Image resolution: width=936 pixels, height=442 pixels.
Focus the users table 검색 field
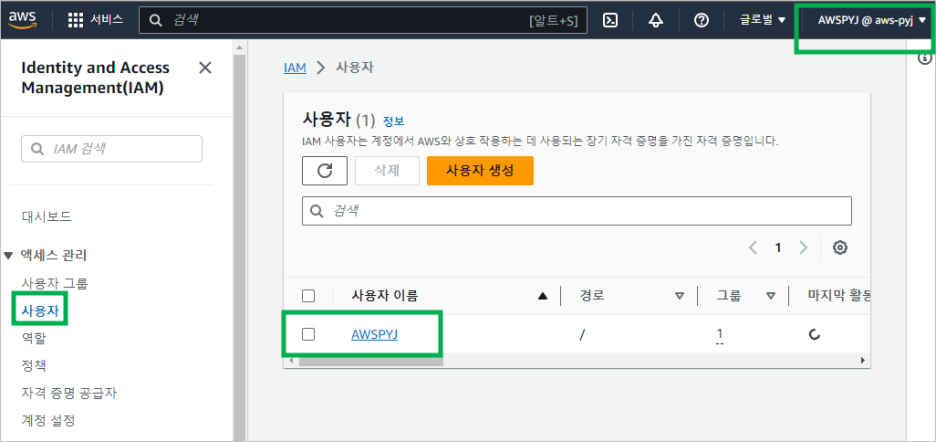(x=577, y=211)
